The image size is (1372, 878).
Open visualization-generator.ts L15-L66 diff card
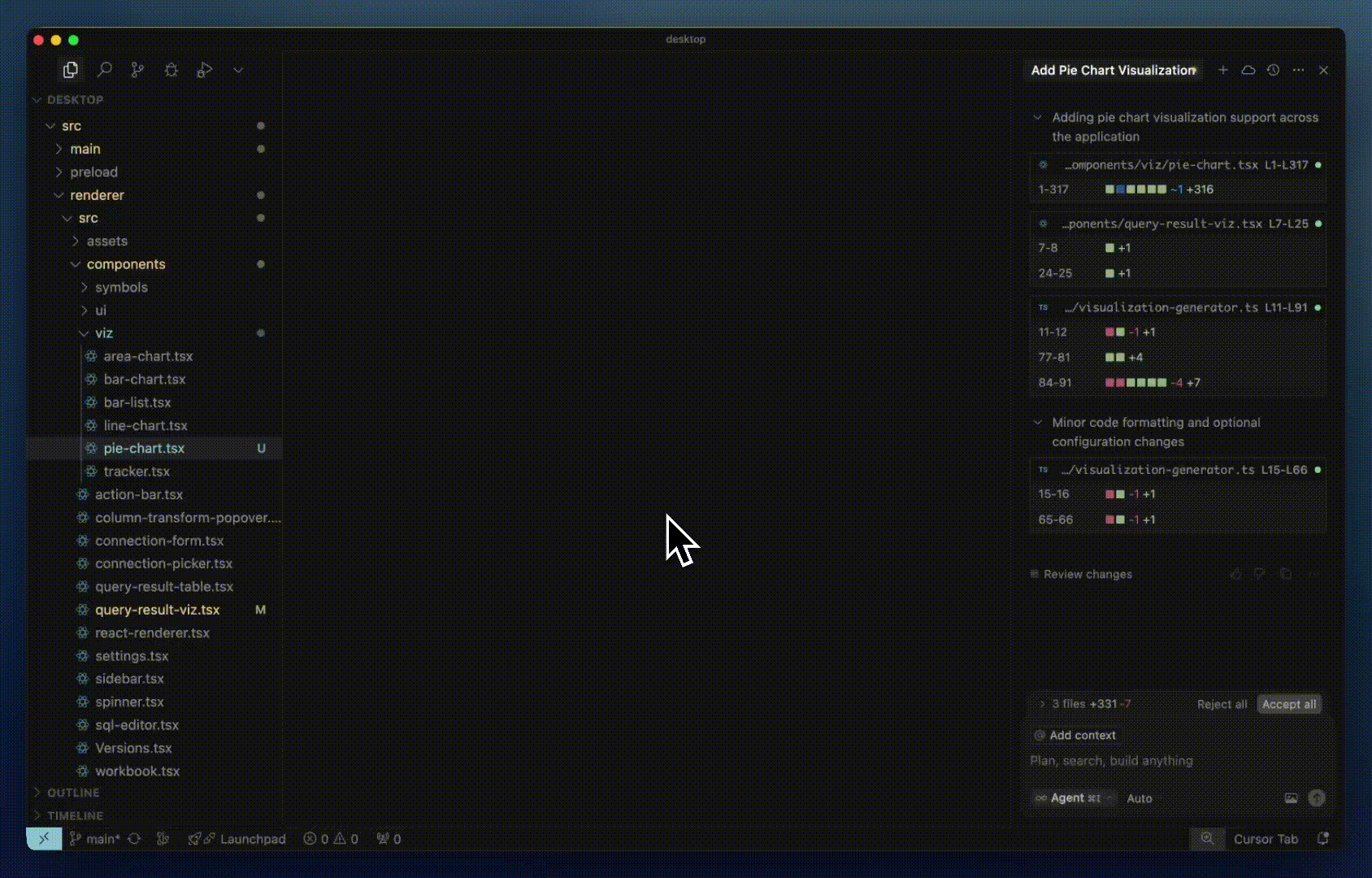(1178, 470)
